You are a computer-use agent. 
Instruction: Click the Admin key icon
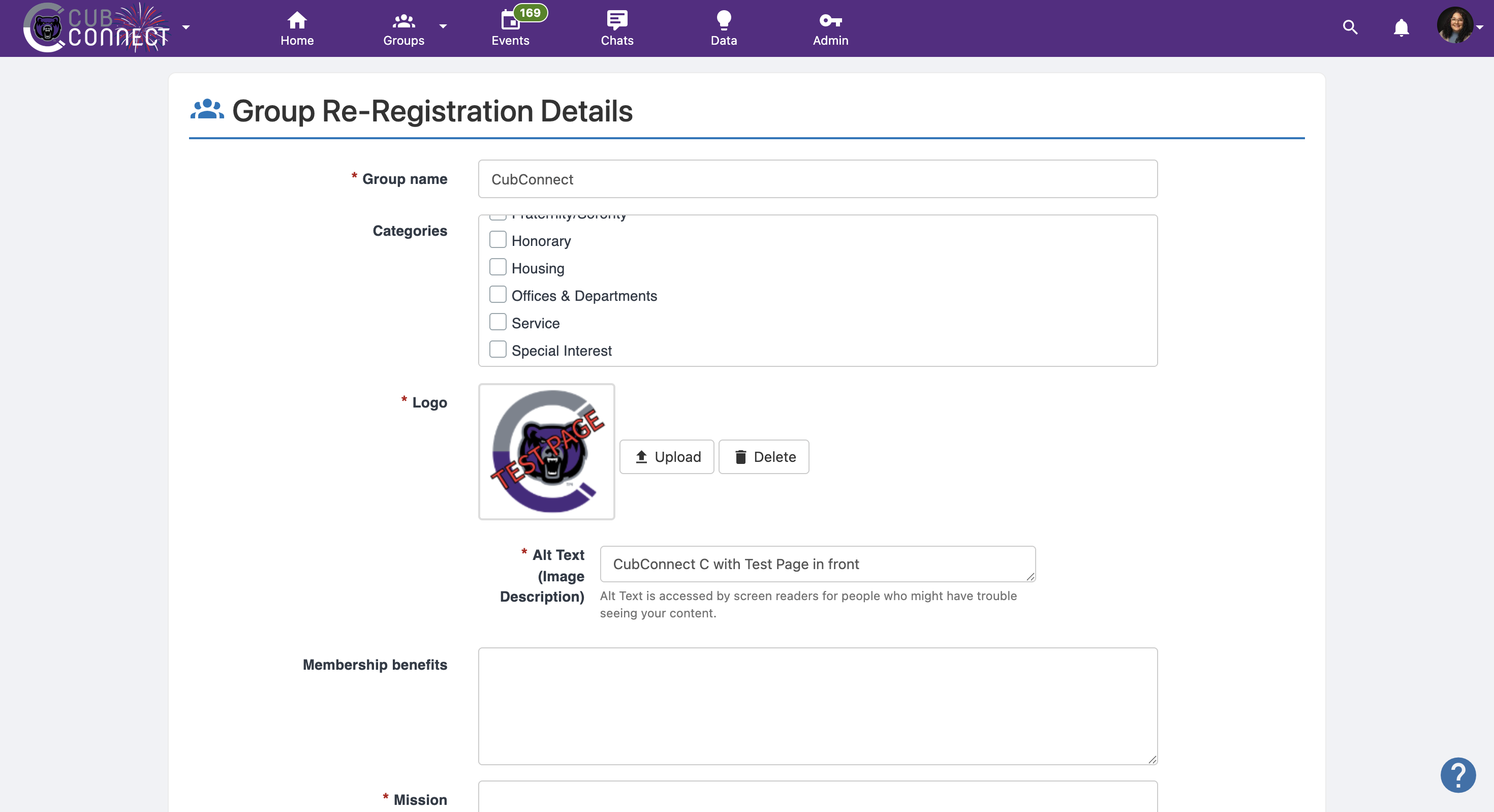(830, 21)
